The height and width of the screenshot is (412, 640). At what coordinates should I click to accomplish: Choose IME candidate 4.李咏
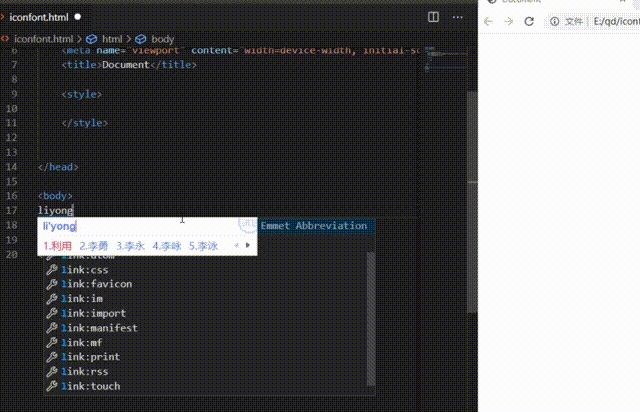point(167,246)
